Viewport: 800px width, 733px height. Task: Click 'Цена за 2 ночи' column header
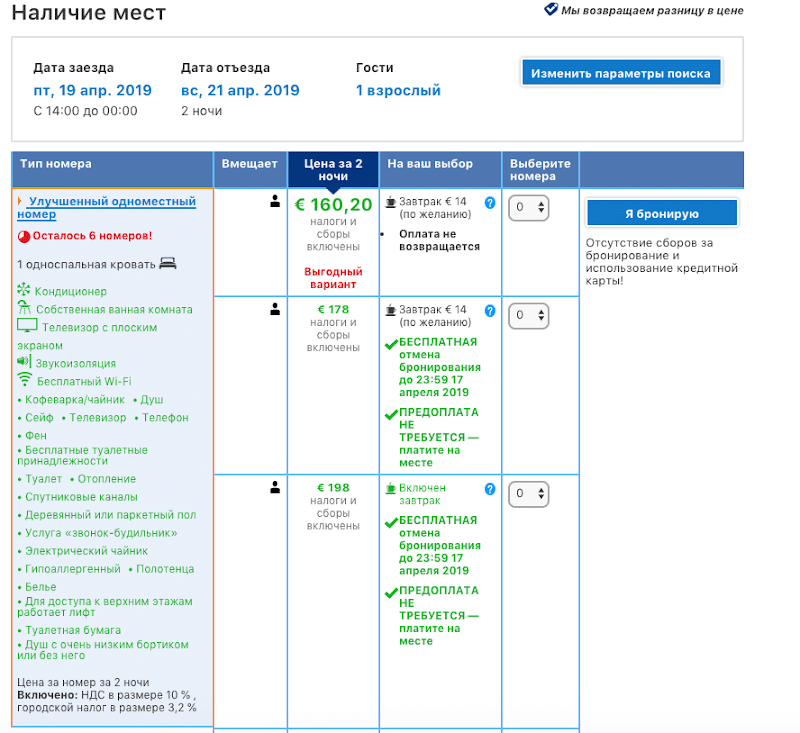(x=333, y=170)
